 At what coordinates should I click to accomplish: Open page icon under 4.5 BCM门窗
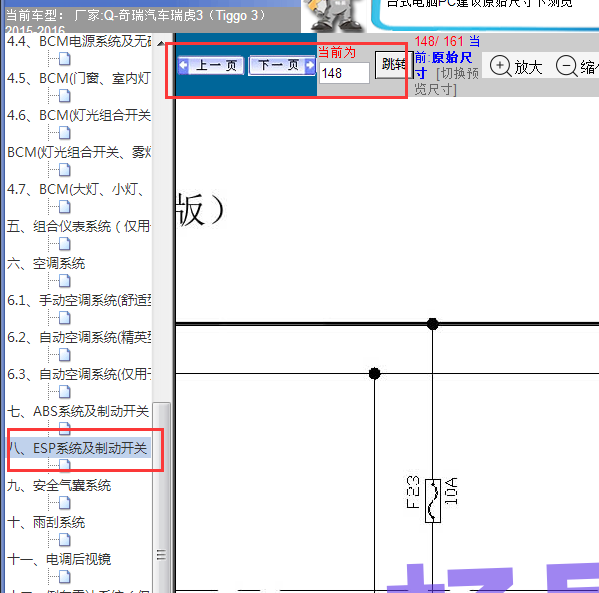pyautogui.click(x=65, y=96)
